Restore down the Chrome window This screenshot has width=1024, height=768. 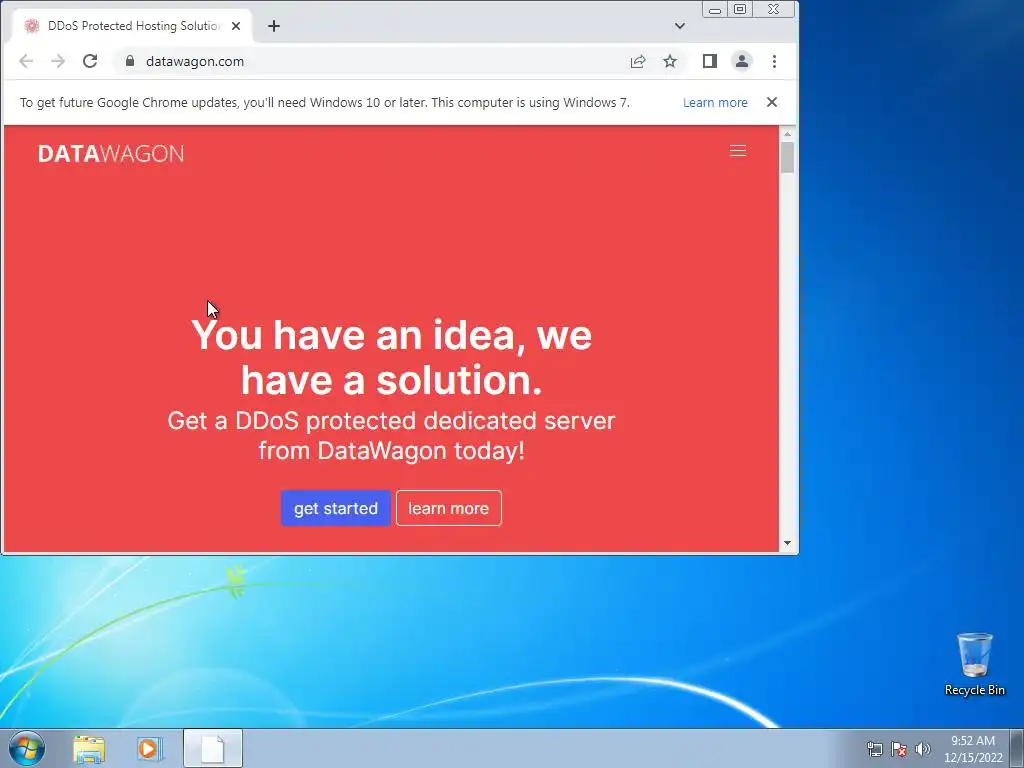740,10
